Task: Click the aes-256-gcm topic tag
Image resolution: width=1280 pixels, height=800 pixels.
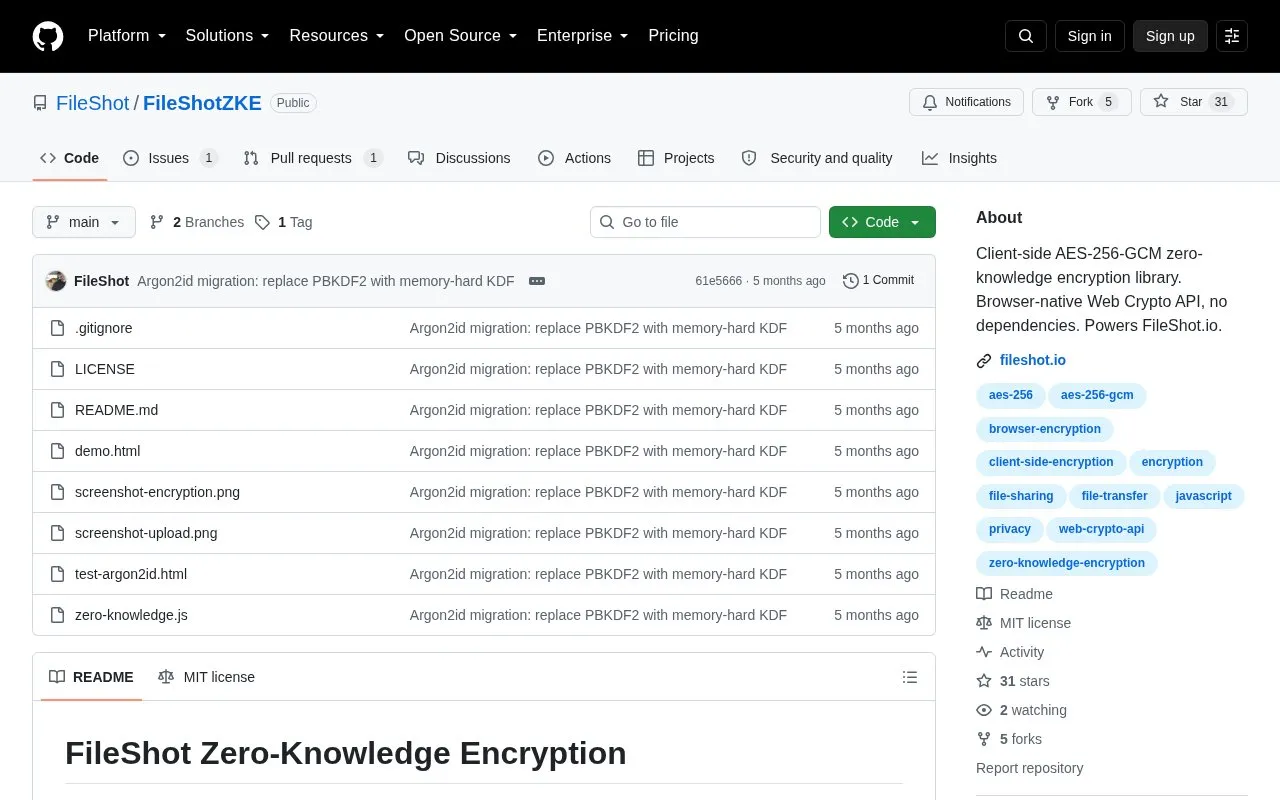Action: (x=1097, y=395)
